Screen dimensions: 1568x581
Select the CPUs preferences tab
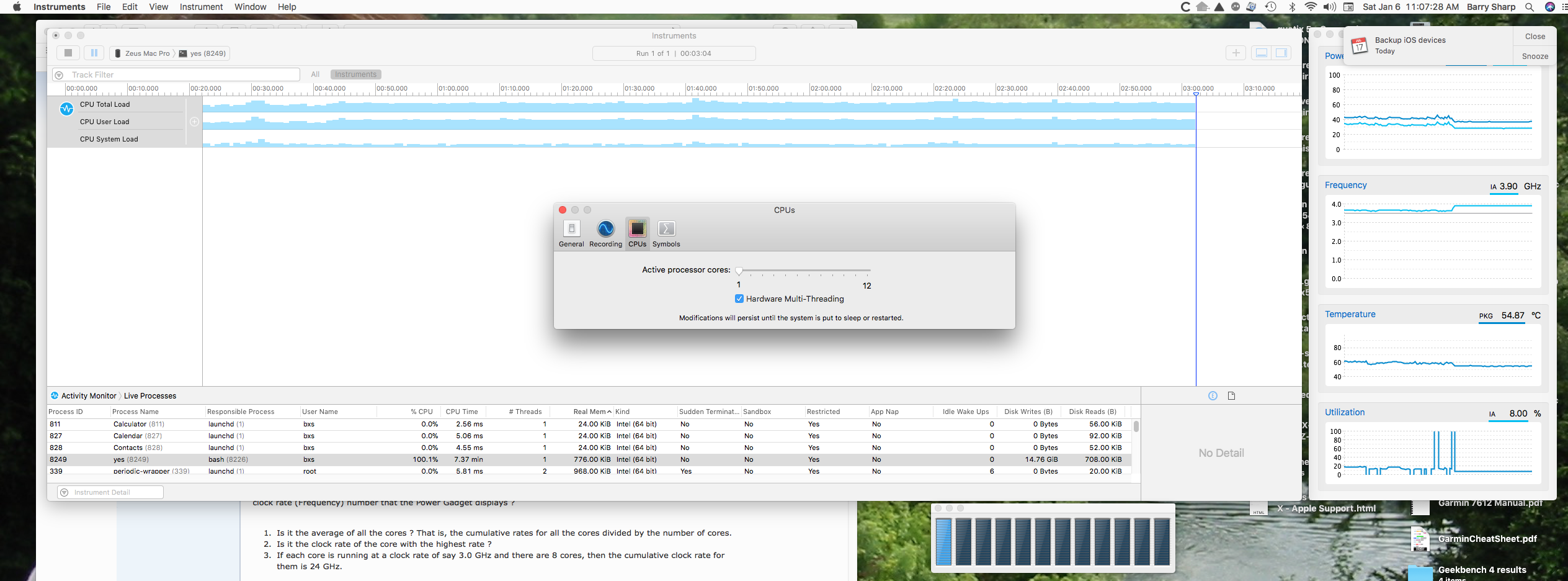coord(637,233)
